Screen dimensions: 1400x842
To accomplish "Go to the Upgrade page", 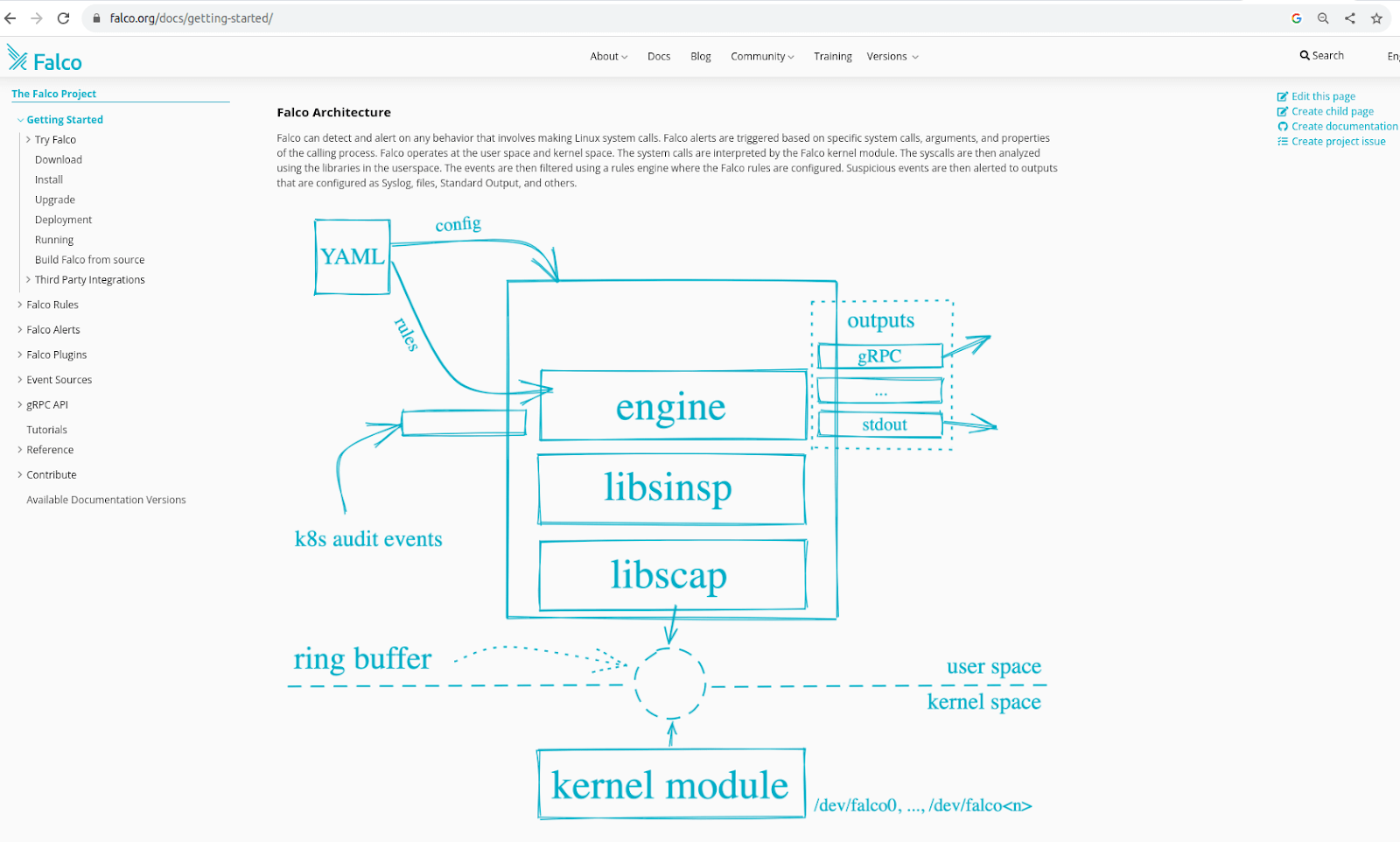I will (x=55, y=200).
